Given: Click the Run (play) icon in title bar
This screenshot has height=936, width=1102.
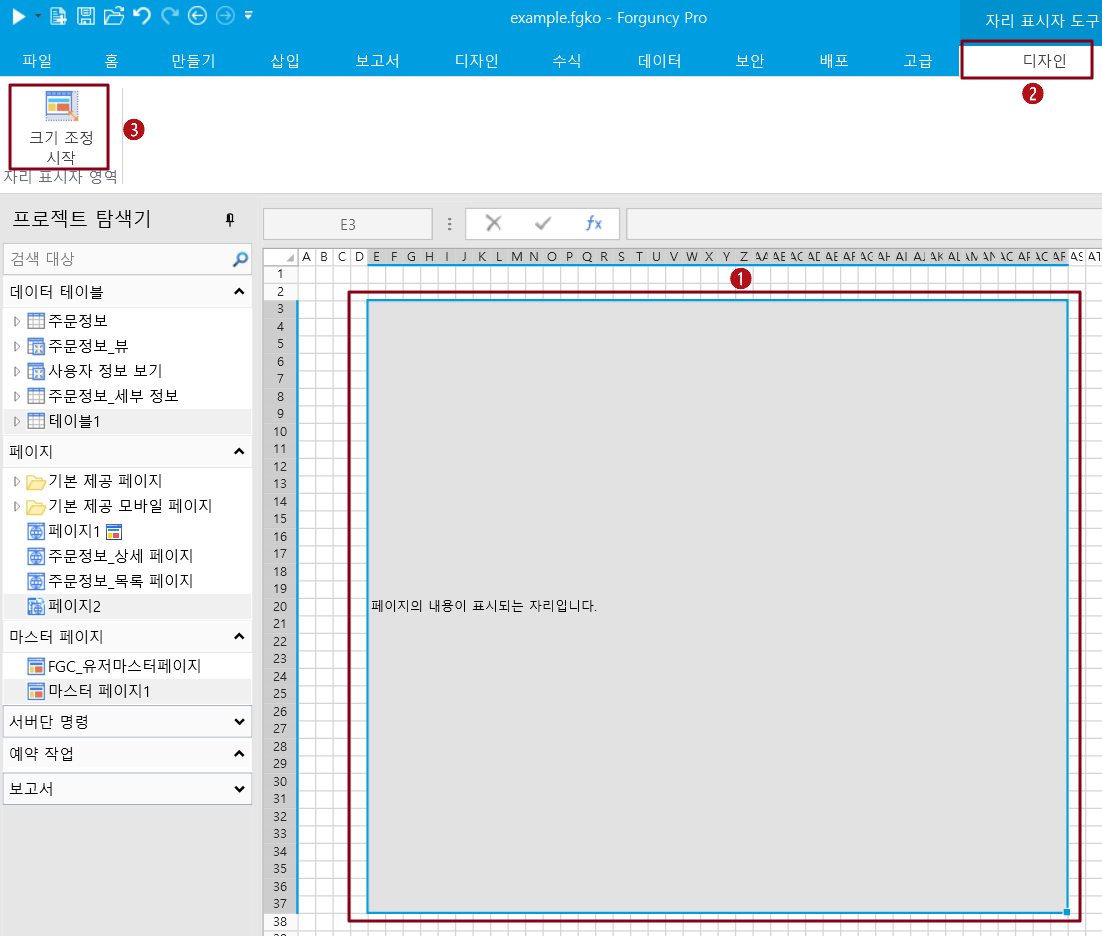Looking at the screenshot, I should [18, 15].
